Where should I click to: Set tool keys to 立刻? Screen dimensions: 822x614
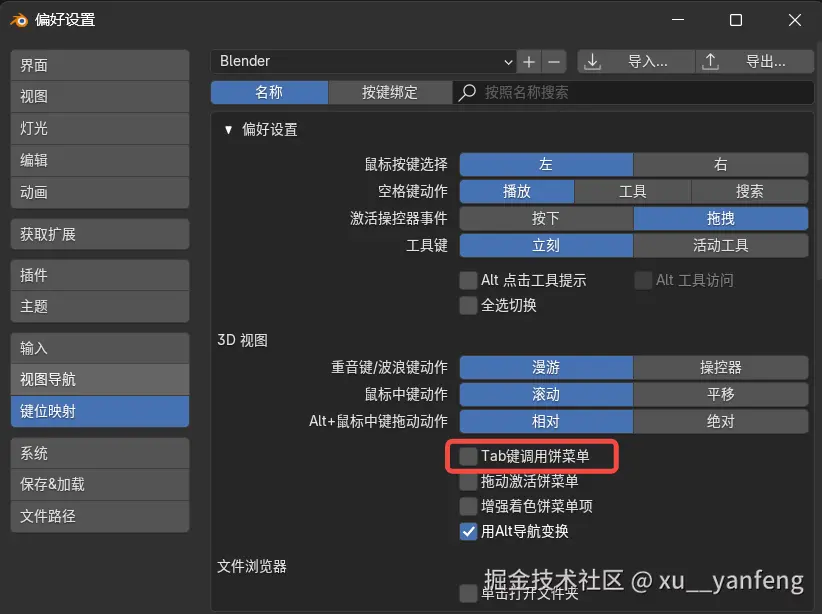pyautogui.click(x=546, y=245)
